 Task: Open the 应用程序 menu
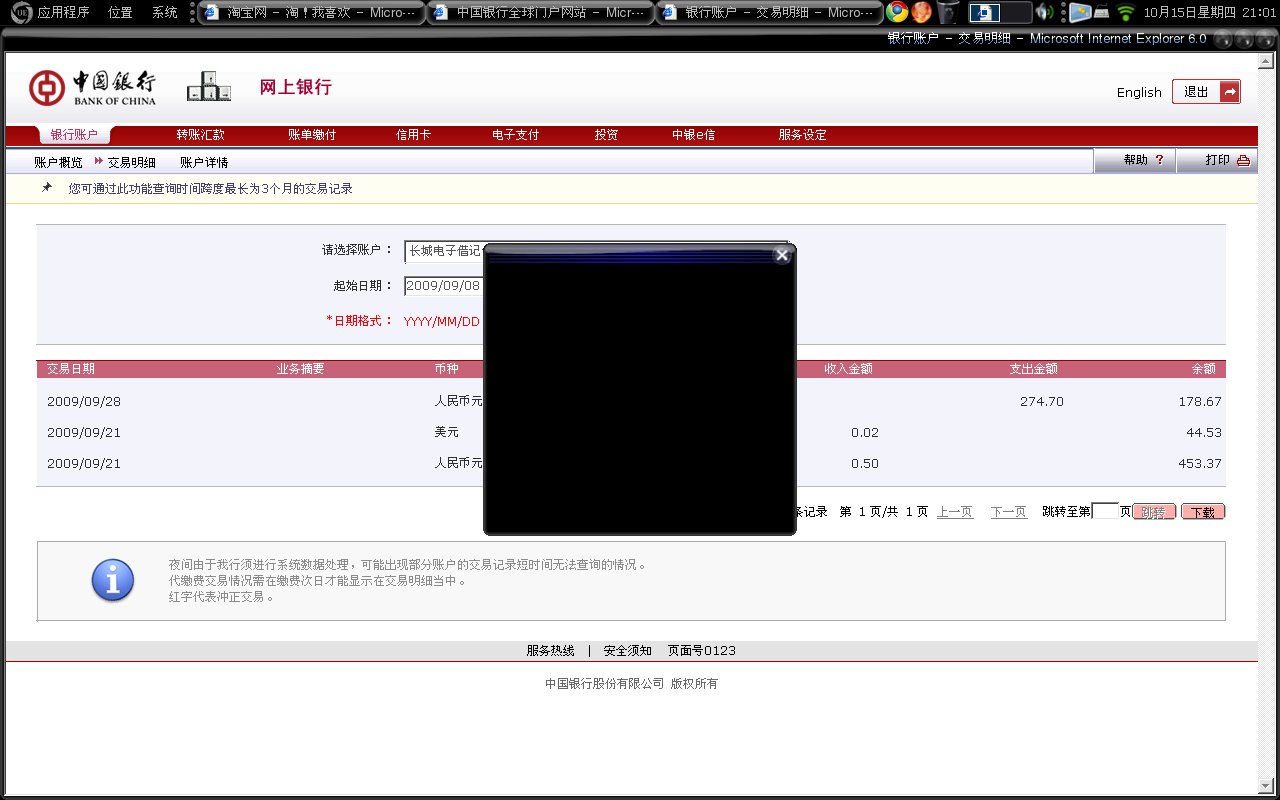coord(63,12)
